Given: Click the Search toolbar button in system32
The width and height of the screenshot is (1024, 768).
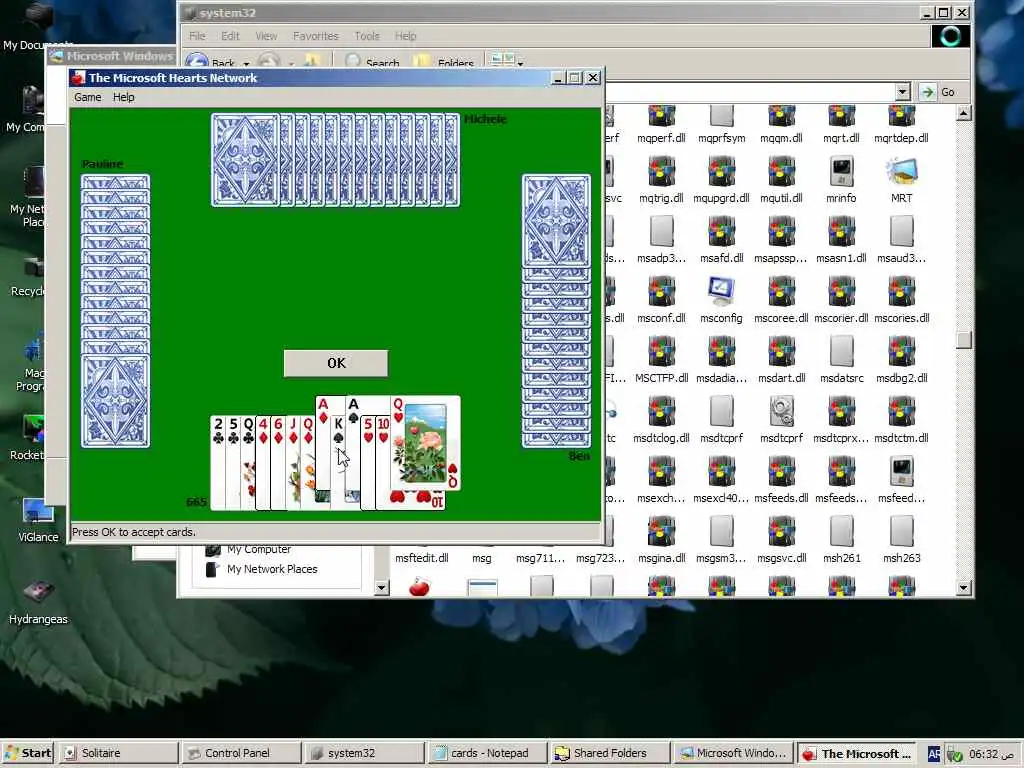Looking at the screenshot, I should point(372,62).
